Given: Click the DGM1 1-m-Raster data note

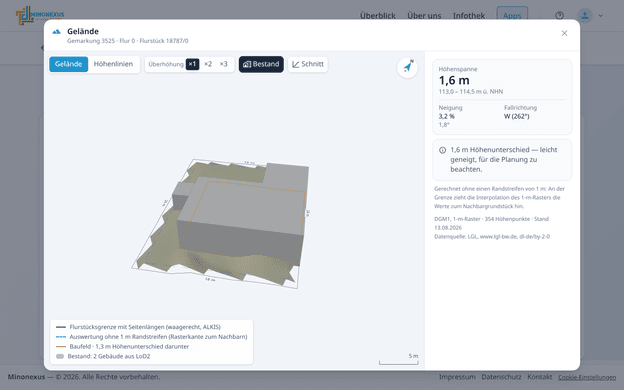Looking at the screenshot, I should [x=491, y=223].
